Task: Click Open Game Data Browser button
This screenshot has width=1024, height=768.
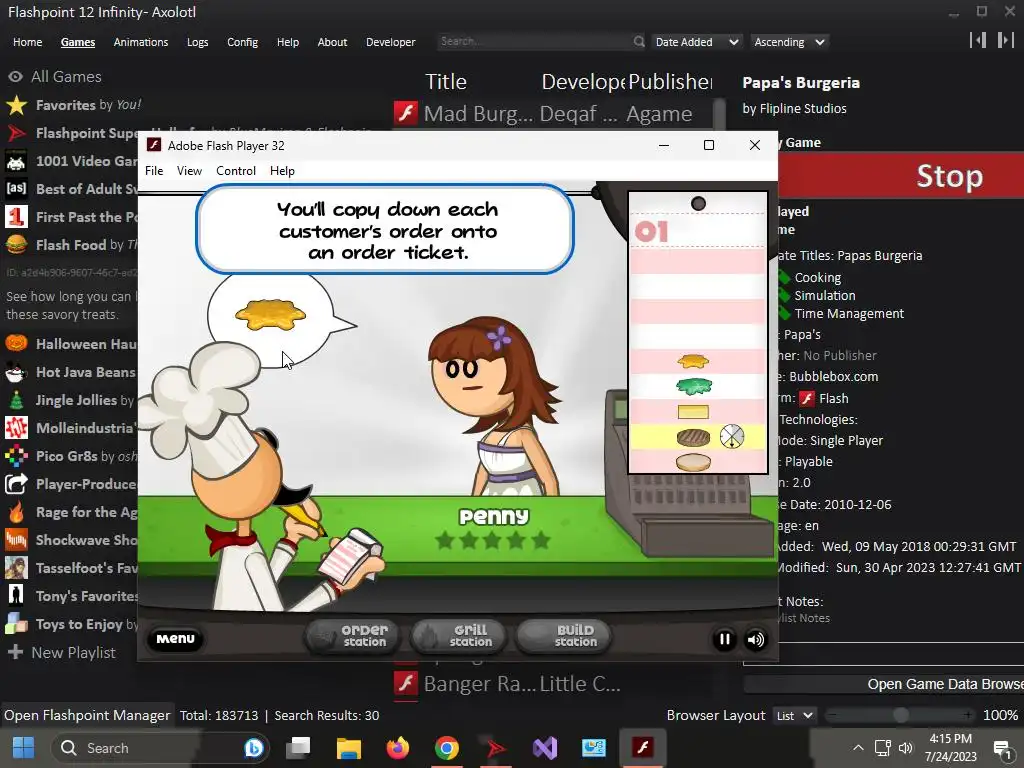Action: 884,684
